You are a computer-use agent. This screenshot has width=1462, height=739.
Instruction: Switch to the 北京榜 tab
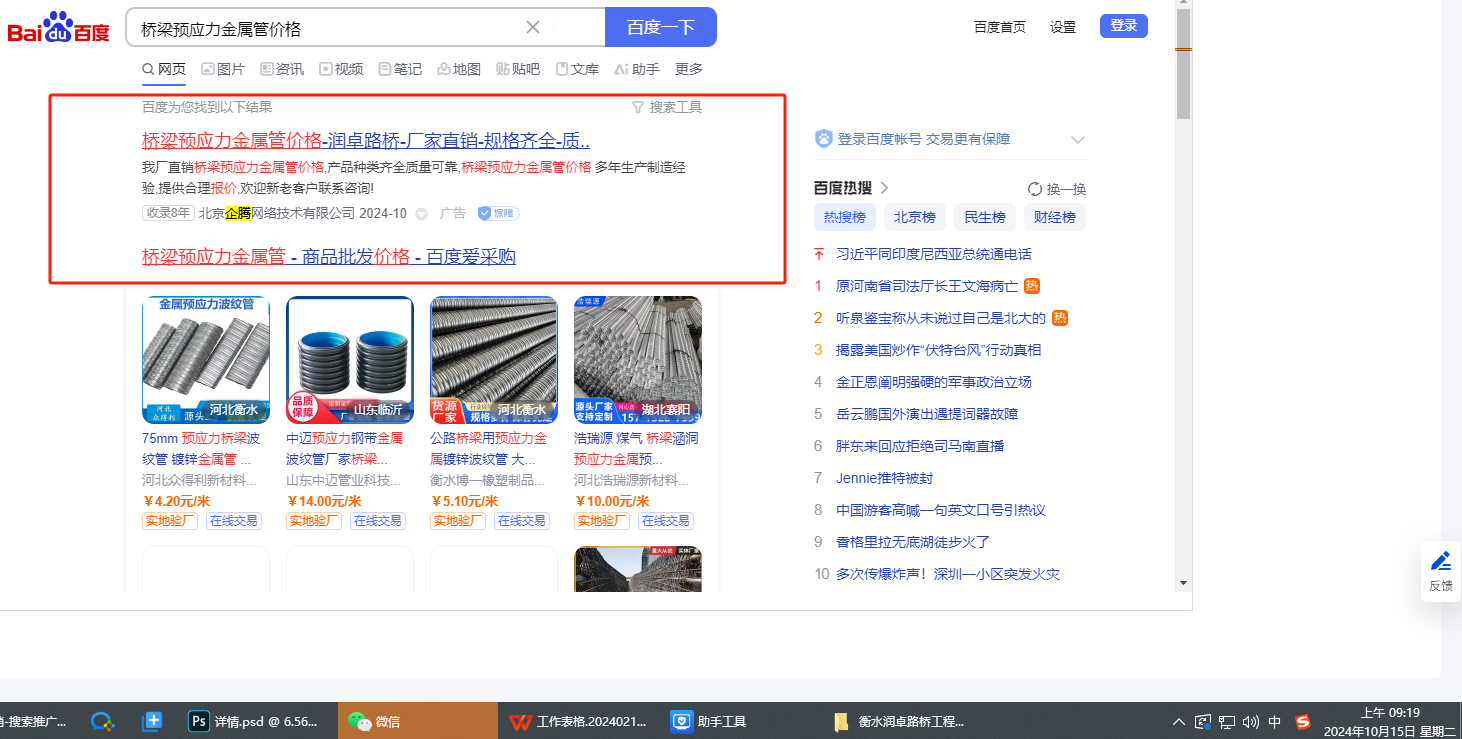[915, 217]
